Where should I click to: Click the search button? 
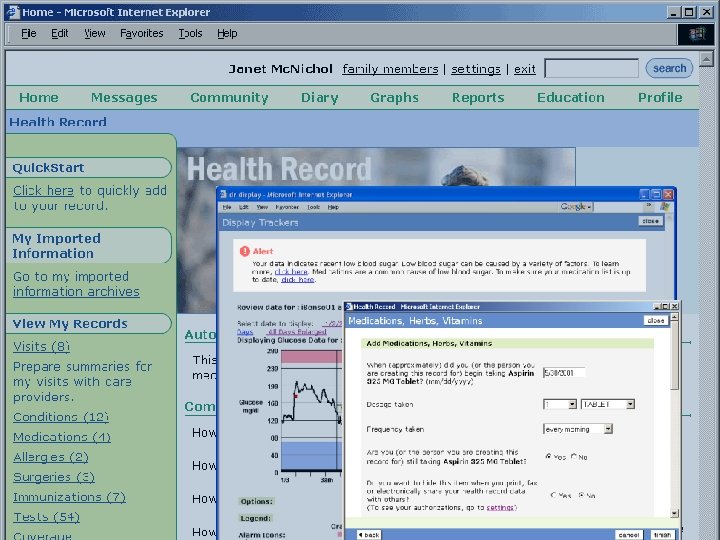click(669, 68)
